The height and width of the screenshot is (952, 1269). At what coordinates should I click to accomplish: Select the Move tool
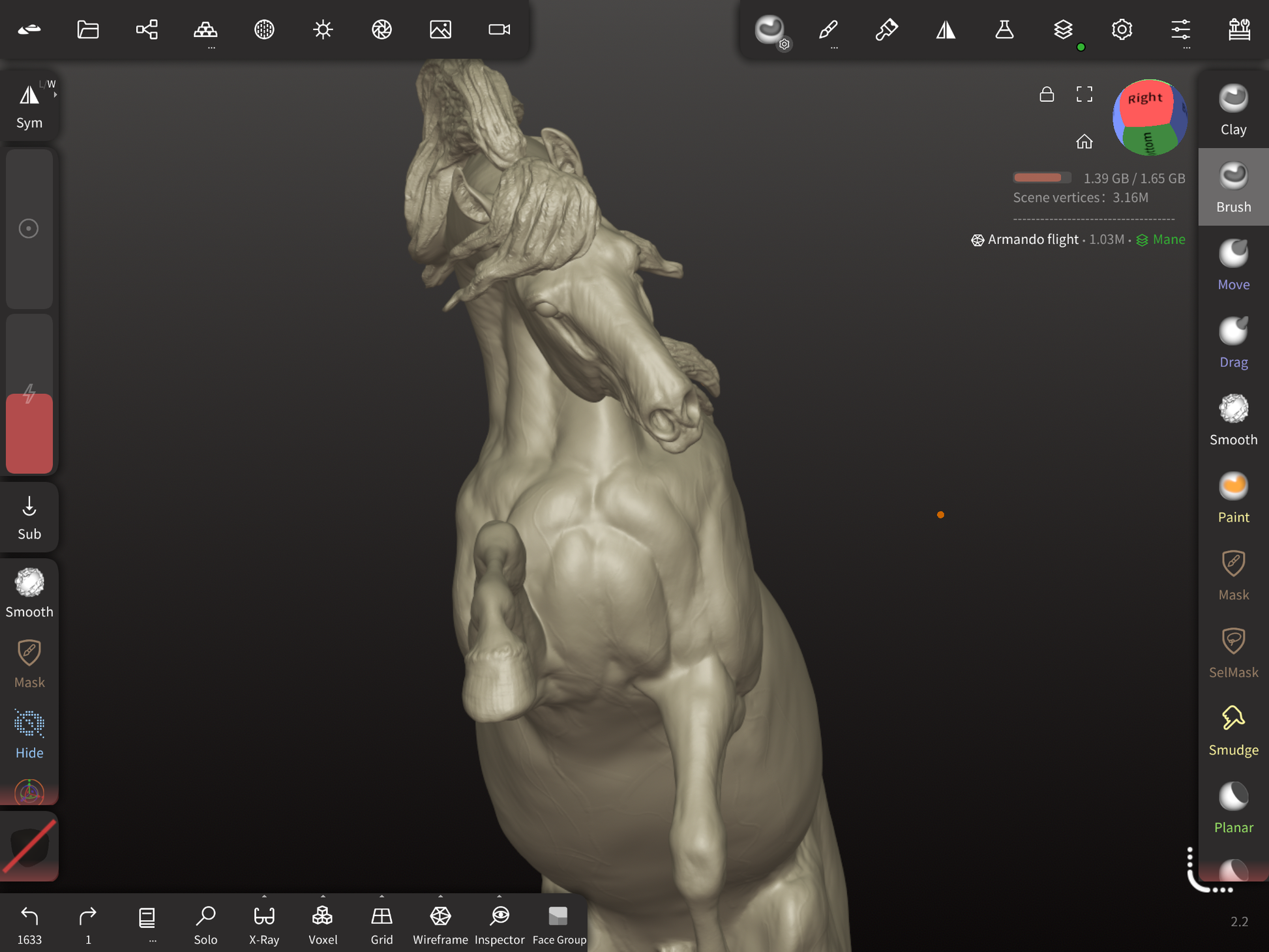(x=1232, y=265)
